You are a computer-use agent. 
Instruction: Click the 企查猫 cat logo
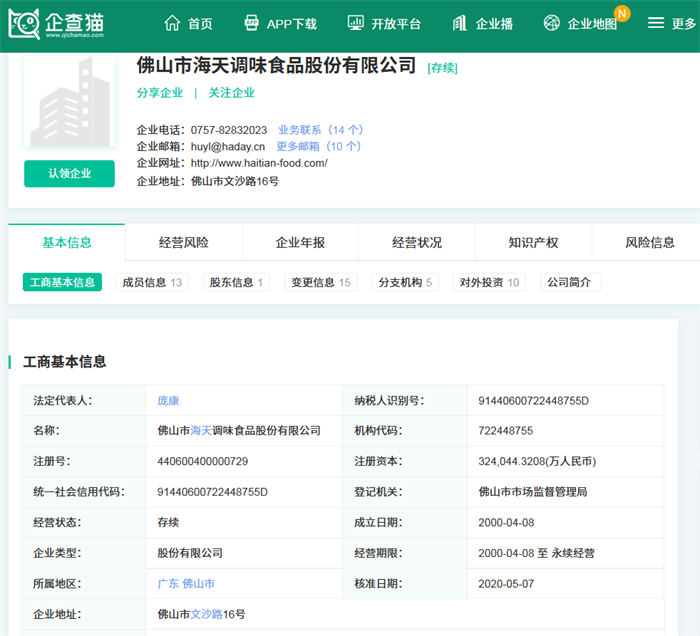24,24
